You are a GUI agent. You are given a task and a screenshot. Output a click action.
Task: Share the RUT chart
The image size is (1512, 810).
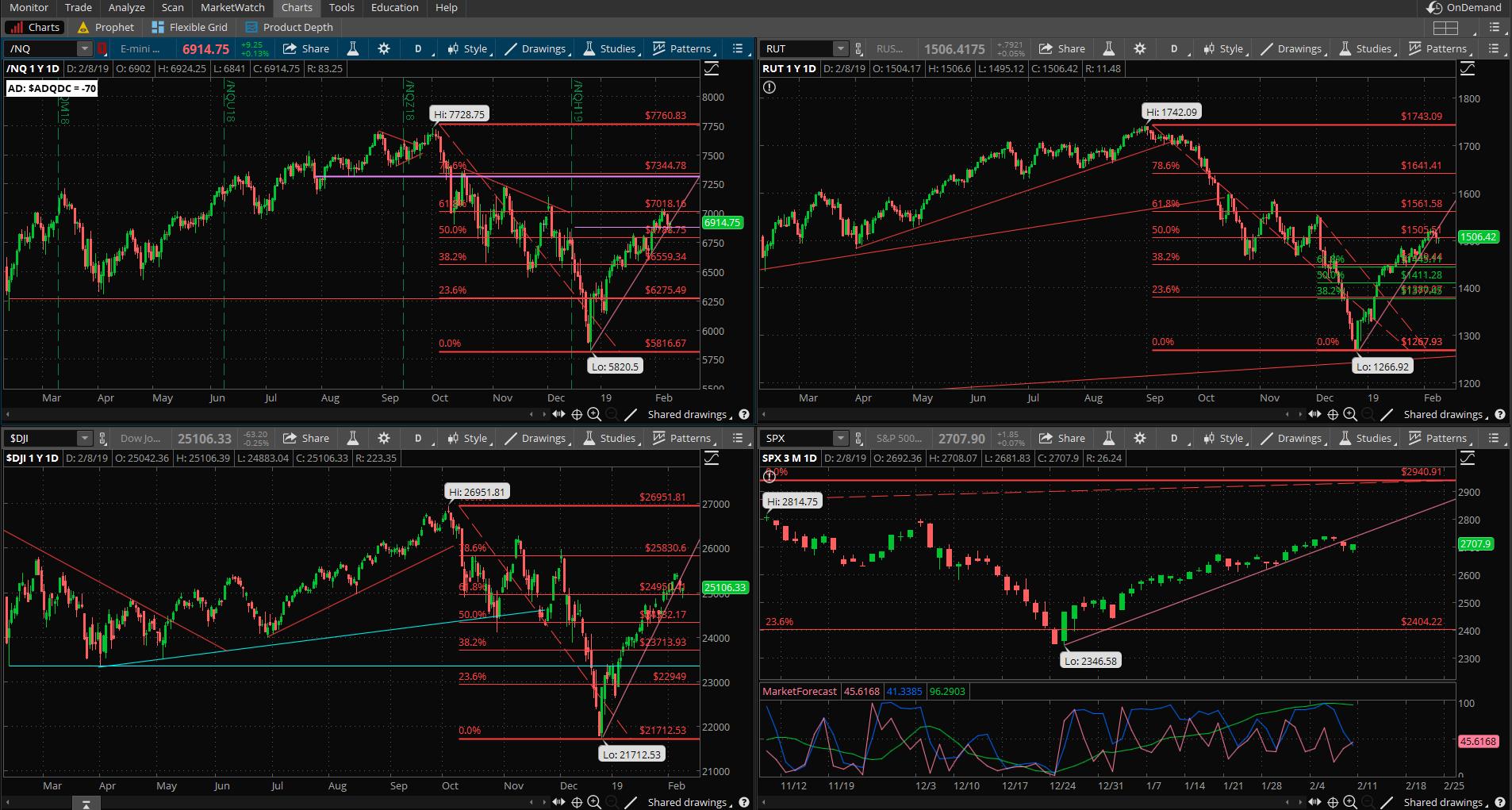[1061, 48]
